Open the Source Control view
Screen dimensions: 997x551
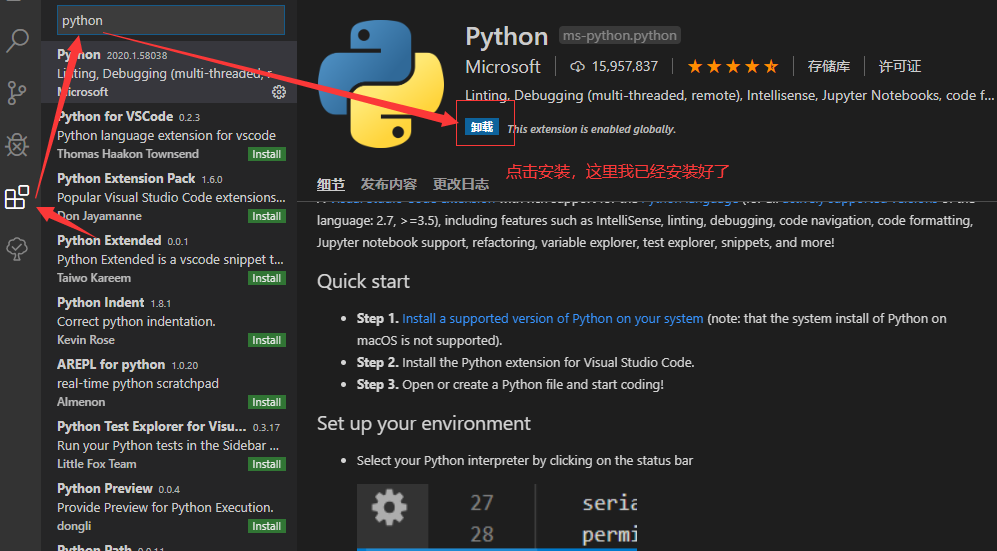(x=17, y=93)
